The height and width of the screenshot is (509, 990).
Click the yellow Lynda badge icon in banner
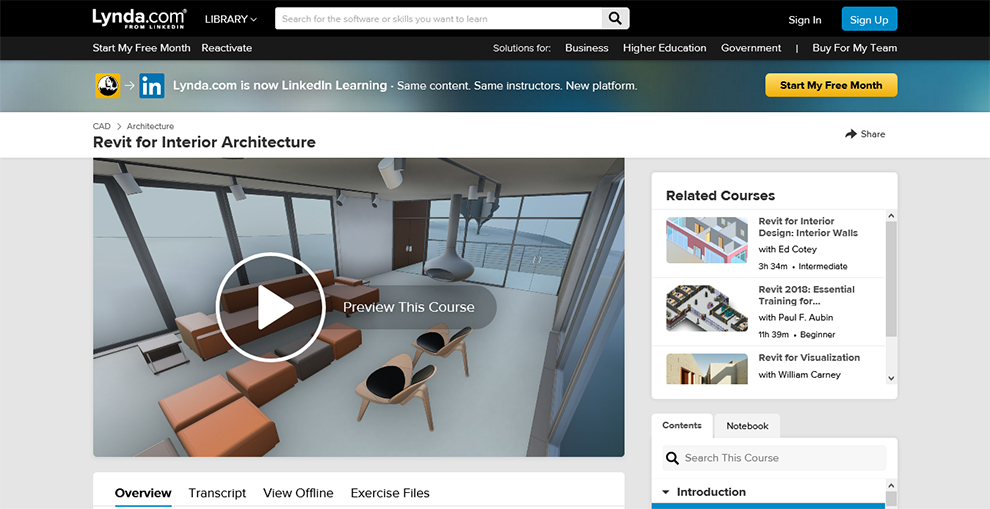[x=108, y=85]
